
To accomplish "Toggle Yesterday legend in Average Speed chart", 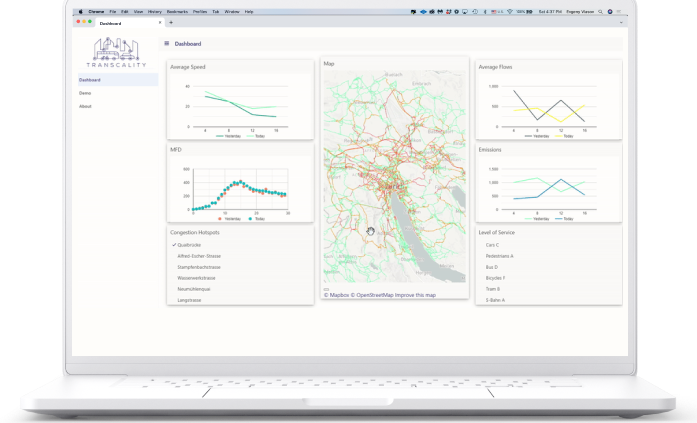I will pyautogui.click(x=228, y=136).
